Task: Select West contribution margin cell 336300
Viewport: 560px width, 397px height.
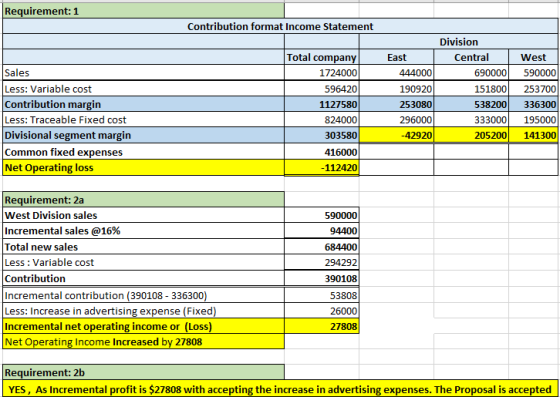Action: click(533, 104)
